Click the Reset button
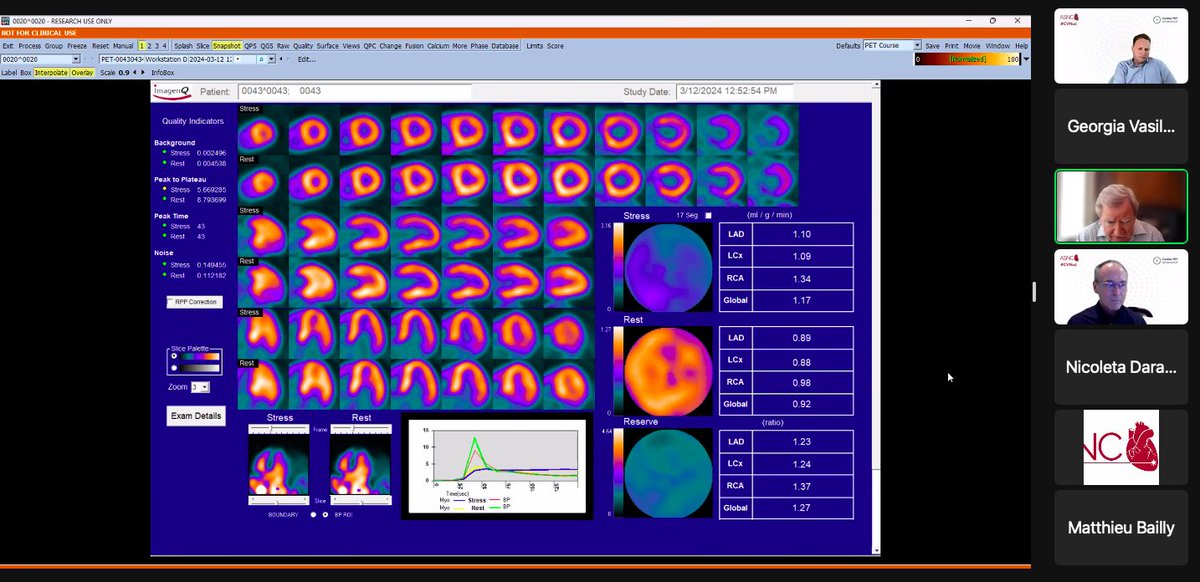The image size is (1200, 582). [100, 46]
